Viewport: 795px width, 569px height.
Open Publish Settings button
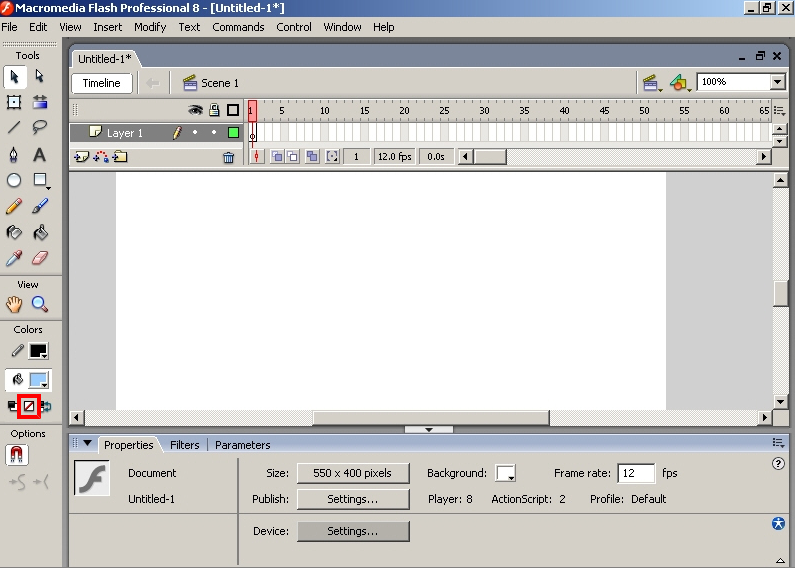tap(353, 499)
